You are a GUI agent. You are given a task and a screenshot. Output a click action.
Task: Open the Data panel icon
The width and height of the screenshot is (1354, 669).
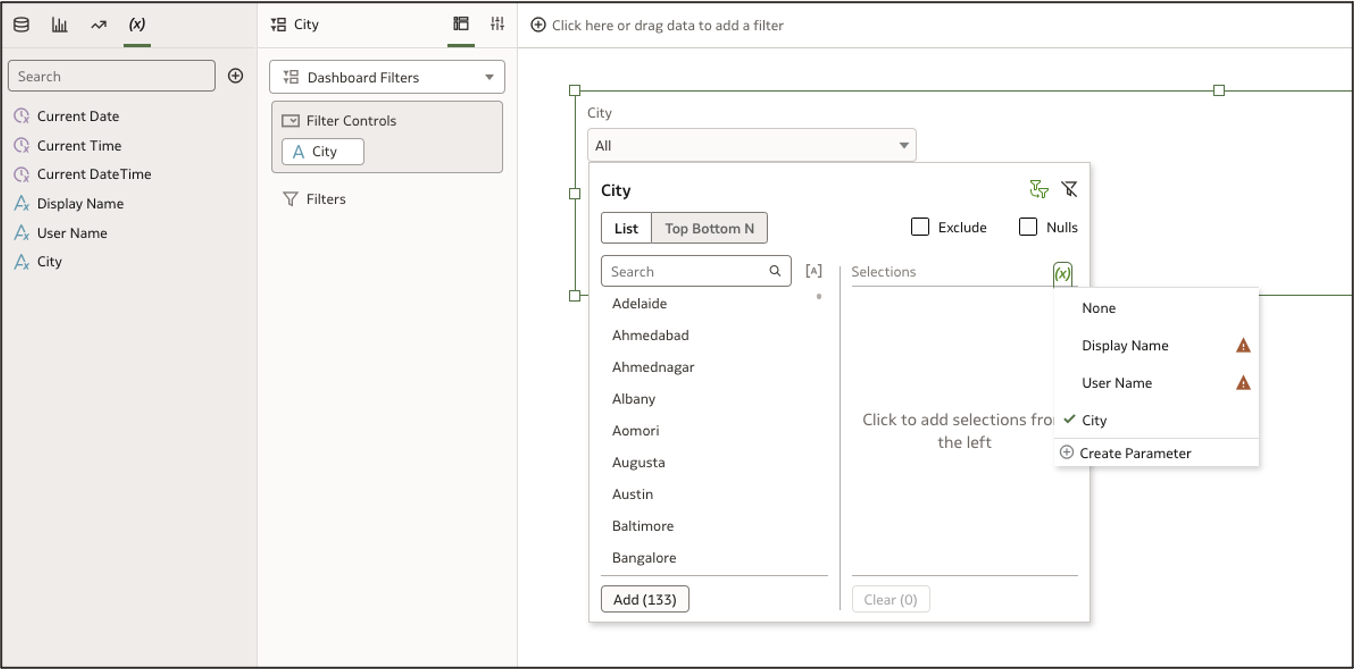tap(20, 24)
